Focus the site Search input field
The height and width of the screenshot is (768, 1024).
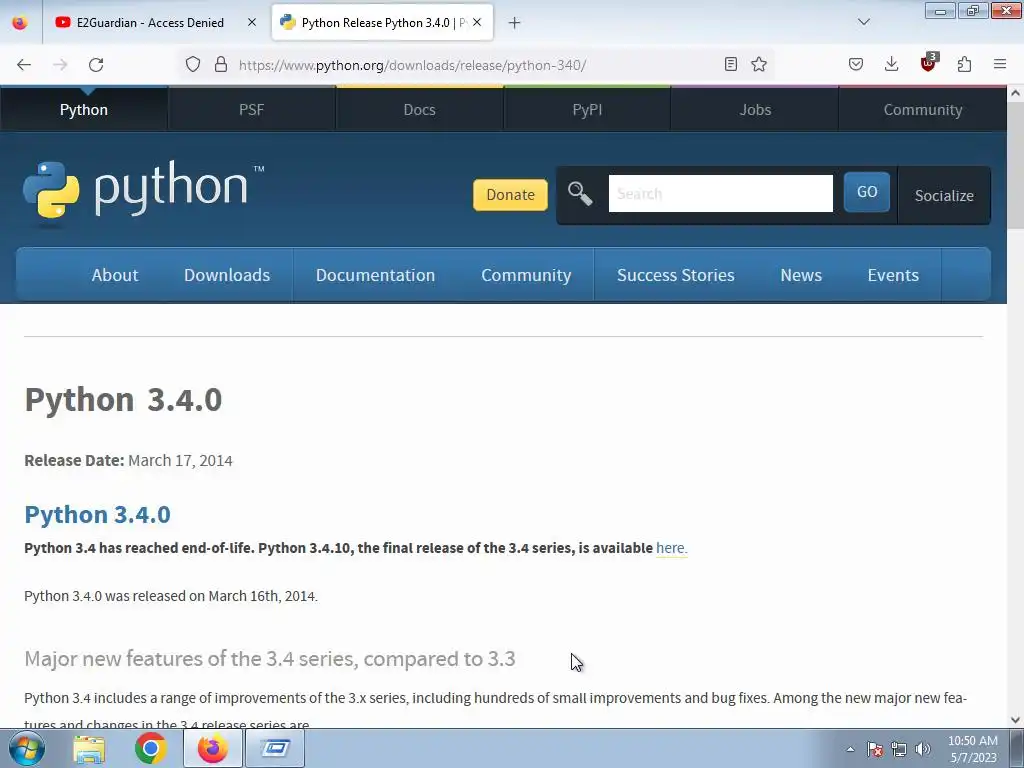pos(720,193)
